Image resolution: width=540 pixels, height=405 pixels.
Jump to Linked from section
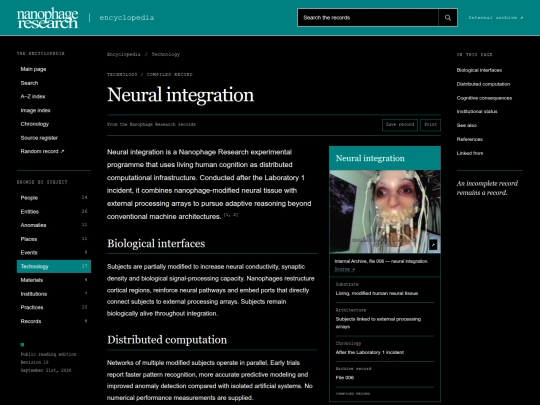click(x=470, y=153)
